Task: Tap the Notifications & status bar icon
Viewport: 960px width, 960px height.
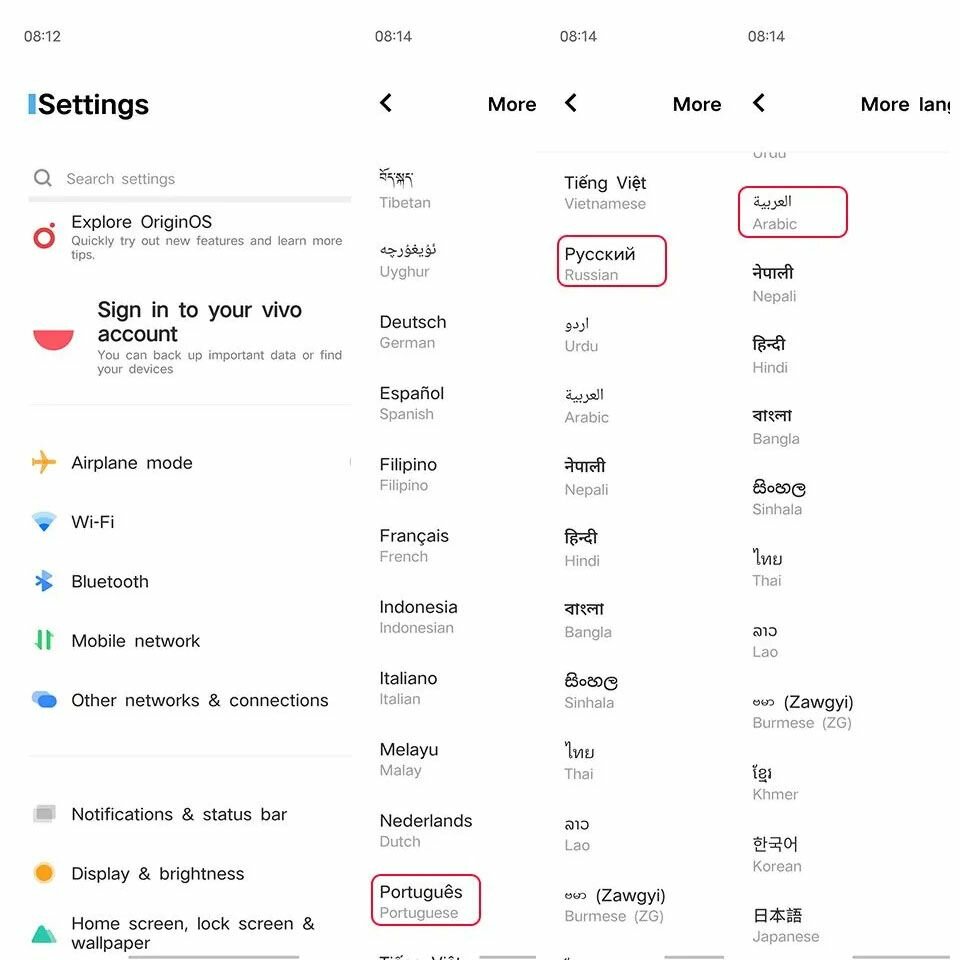Action: pos(44,814)
